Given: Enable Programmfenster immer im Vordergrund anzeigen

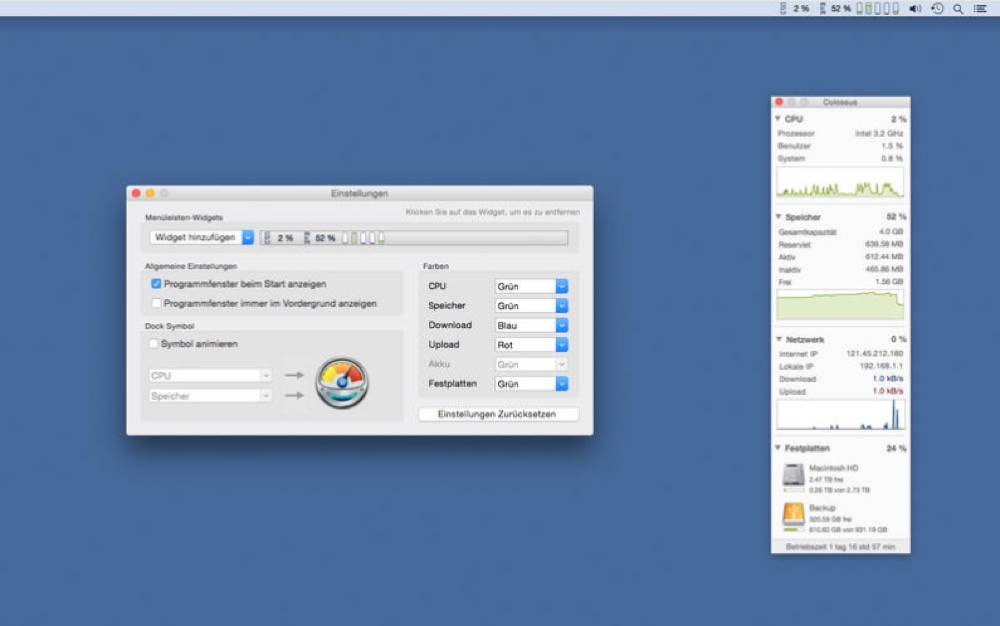Looking at the screenshot, I should tap(156, 303).
